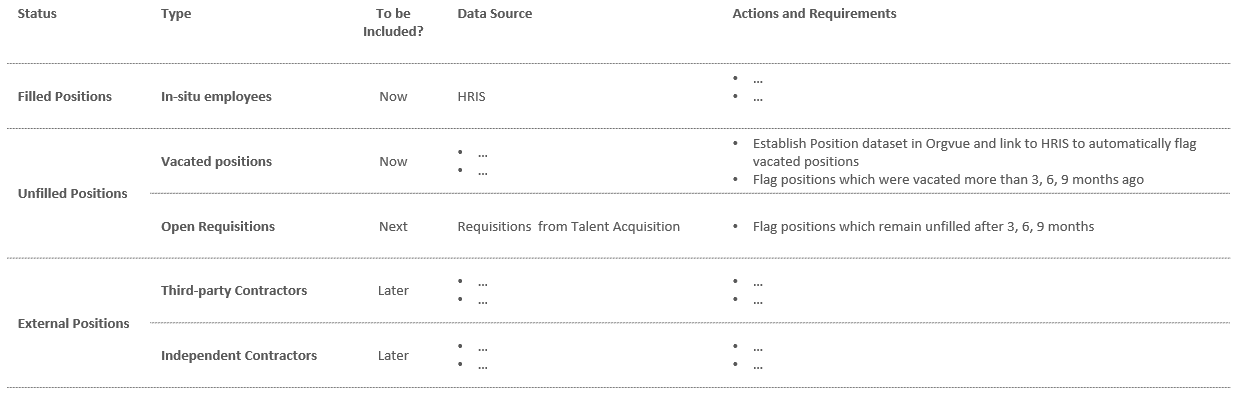The width and height of the screenshot is (1239, 393).
Task: Select 'Requisitions from Talent Acquisition' text
Action: 568,226
